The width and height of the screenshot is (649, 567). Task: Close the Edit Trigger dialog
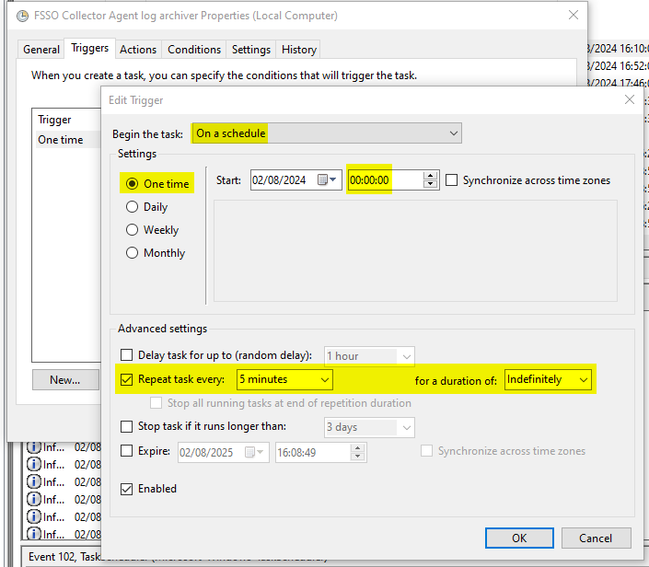pyautogui.click(x=630, y=99)
